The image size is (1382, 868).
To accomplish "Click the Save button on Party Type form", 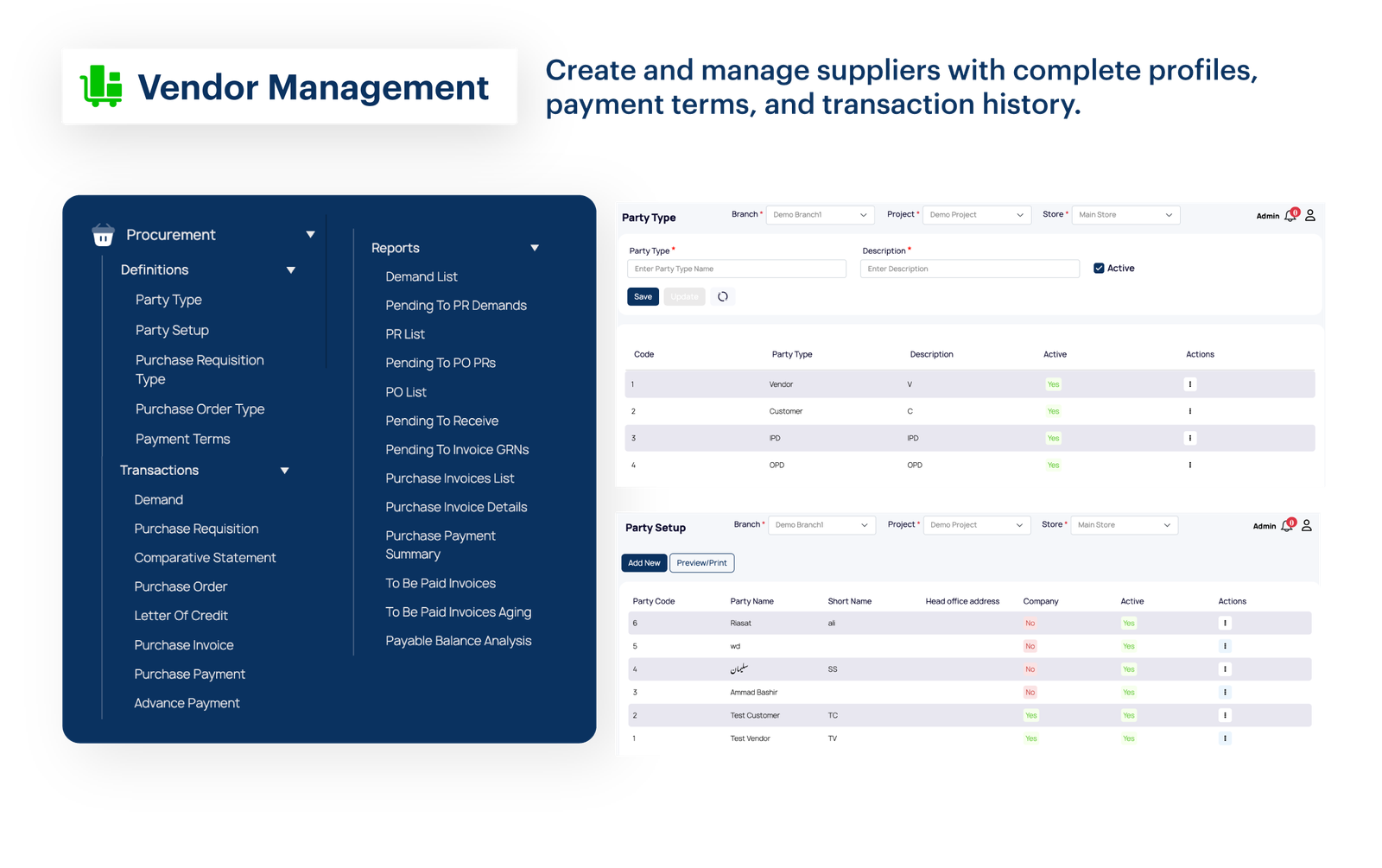I will (x=643, y=296).
